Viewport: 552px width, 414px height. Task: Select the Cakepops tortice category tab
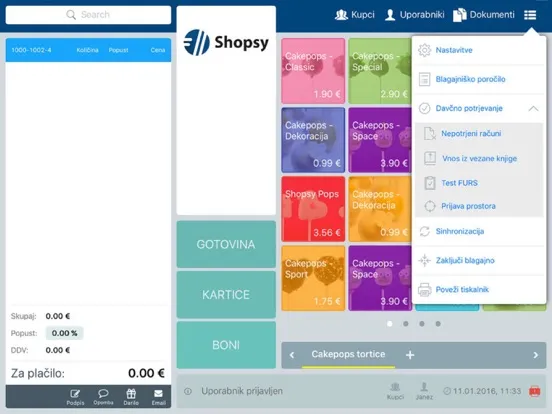(348, 355)
